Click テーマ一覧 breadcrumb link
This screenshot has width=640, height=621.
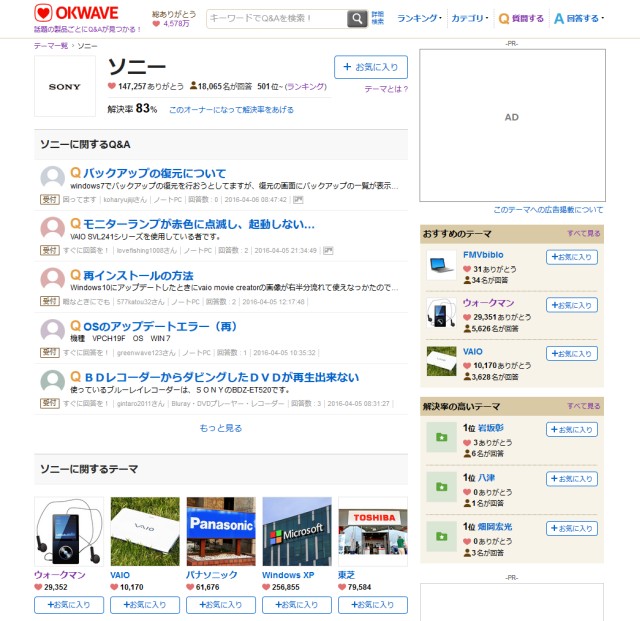click(51, 46)
